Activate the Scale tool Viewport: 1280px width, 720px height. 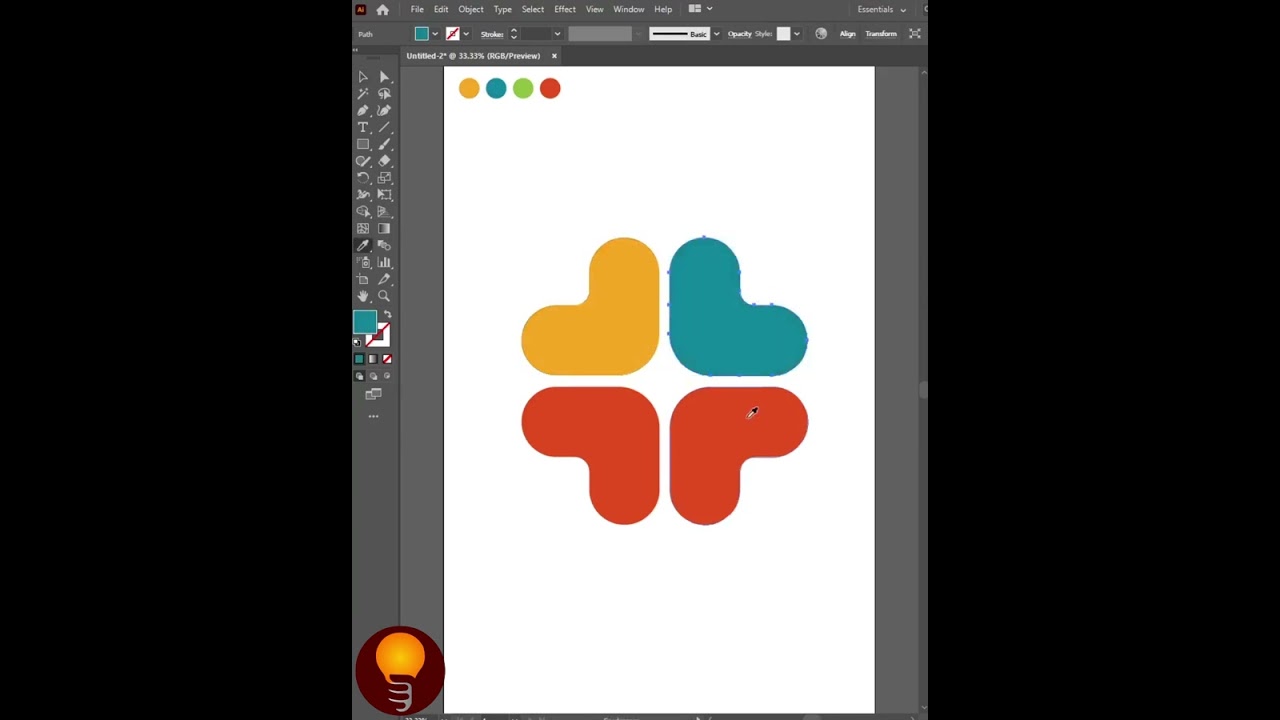pyautogui.click(x=384, y=178)
